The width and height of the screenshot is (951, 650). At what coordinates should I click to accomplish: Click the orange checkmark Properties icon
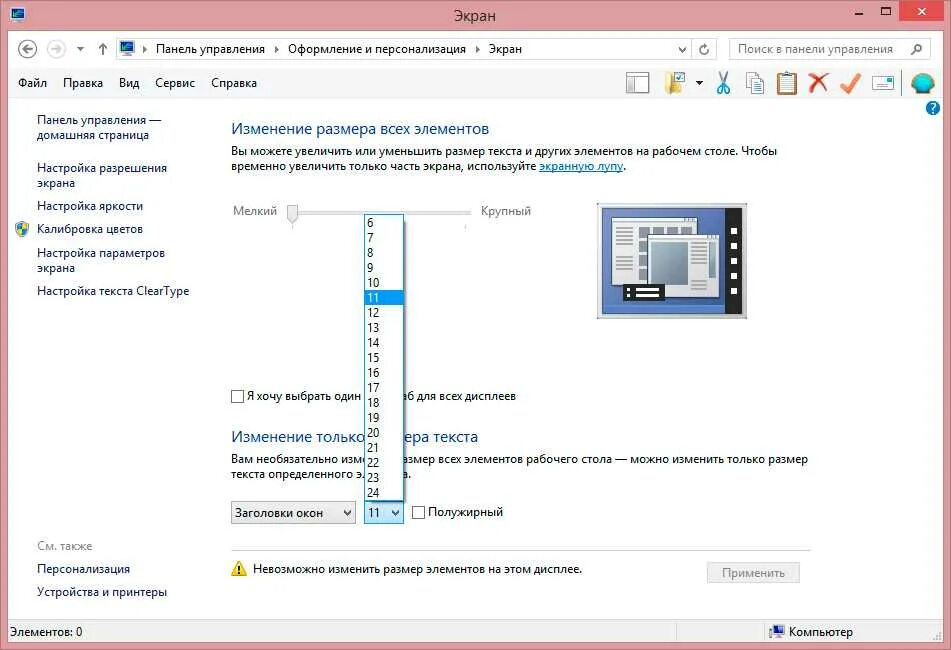click(850, 83)
